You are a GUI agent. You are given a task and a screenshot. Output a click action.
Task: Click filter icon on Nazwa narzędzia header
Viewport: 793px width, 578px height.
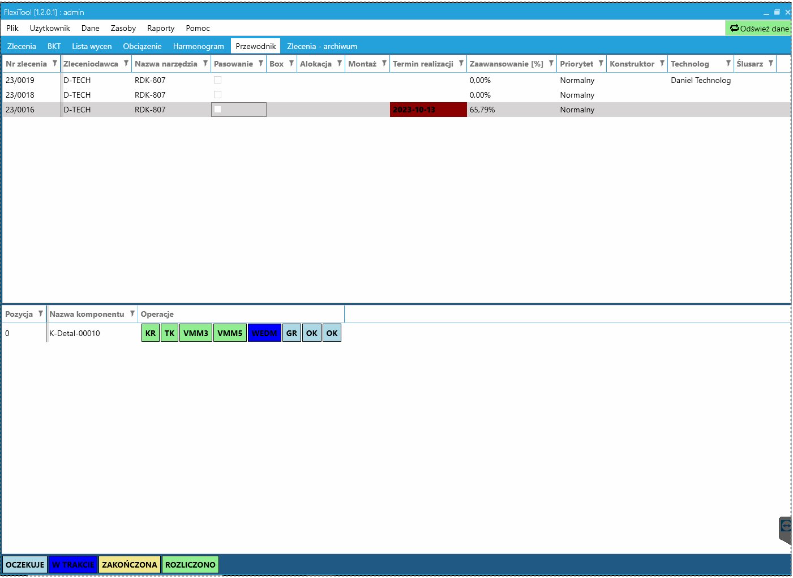(x=204, y=64)
